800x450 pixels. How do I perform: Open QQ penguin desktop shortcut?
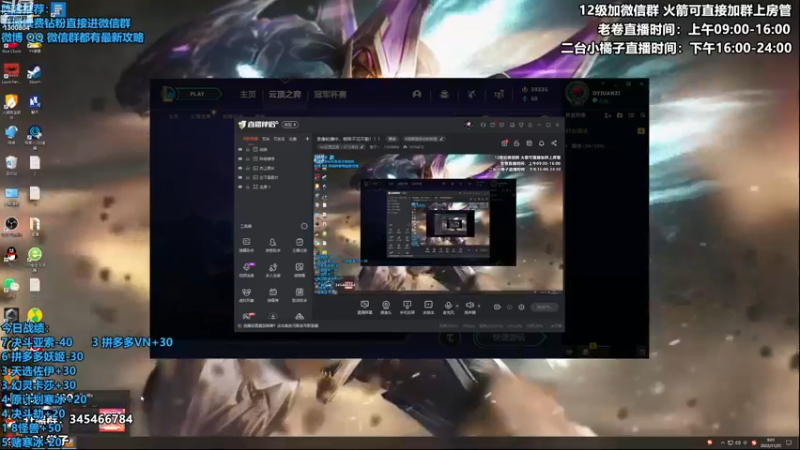point(11,257)
